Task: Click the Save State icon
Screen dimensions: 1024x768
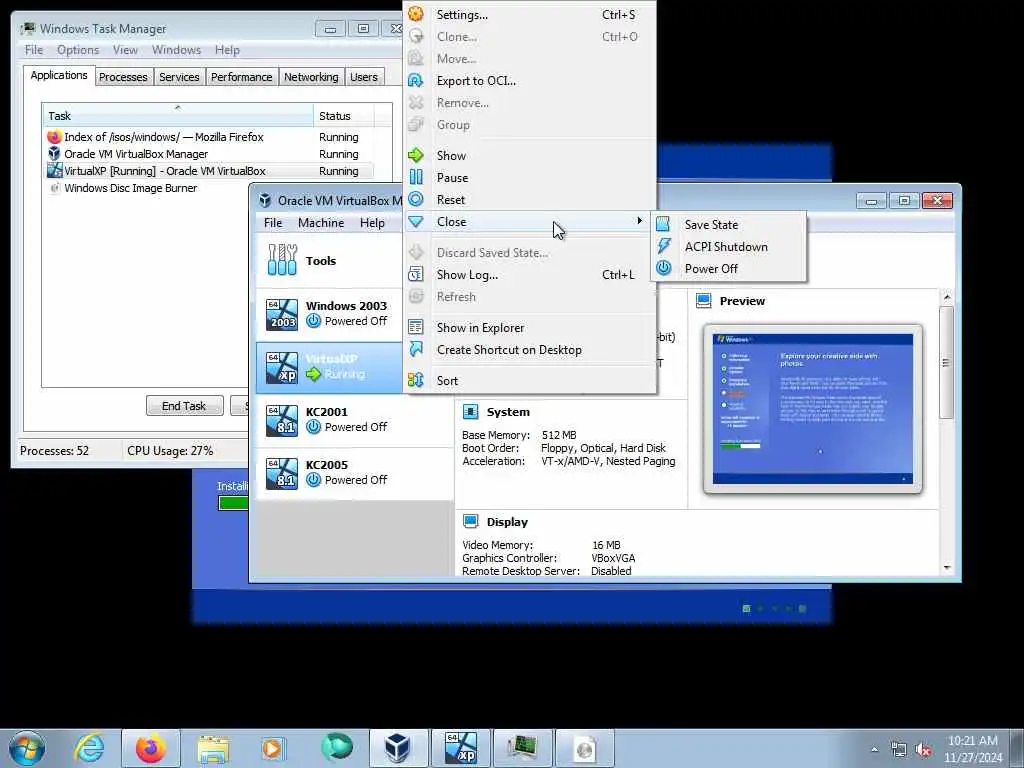Action: [663, 224]
